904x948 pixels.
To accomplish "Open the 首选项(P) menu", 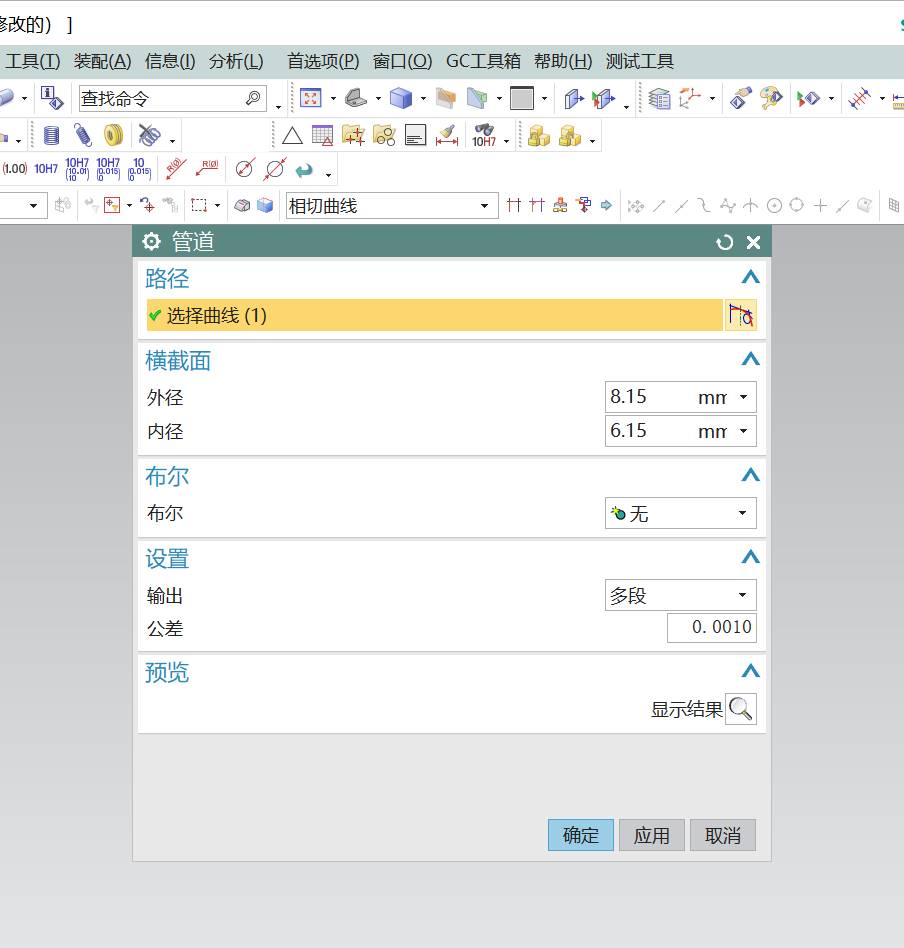I will tap(323, 61).
